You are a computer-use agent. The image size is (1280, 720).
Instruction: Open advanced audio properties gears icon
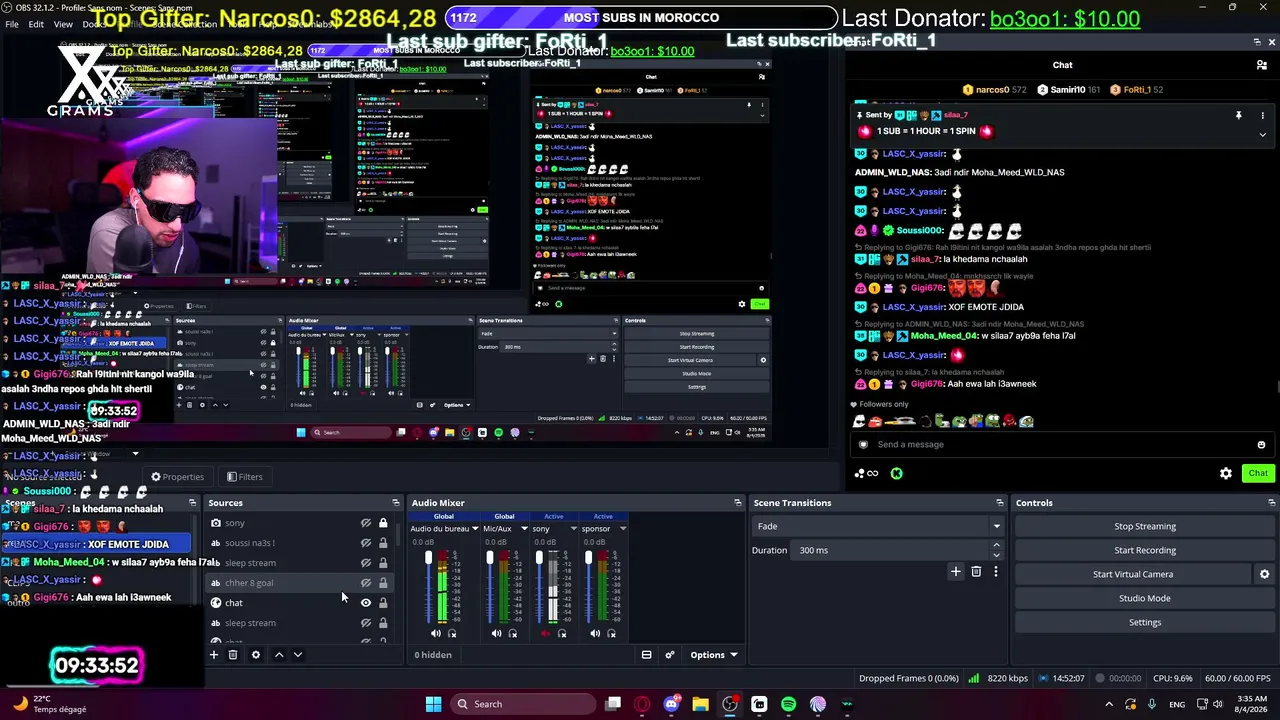click(x=670, y=655)
